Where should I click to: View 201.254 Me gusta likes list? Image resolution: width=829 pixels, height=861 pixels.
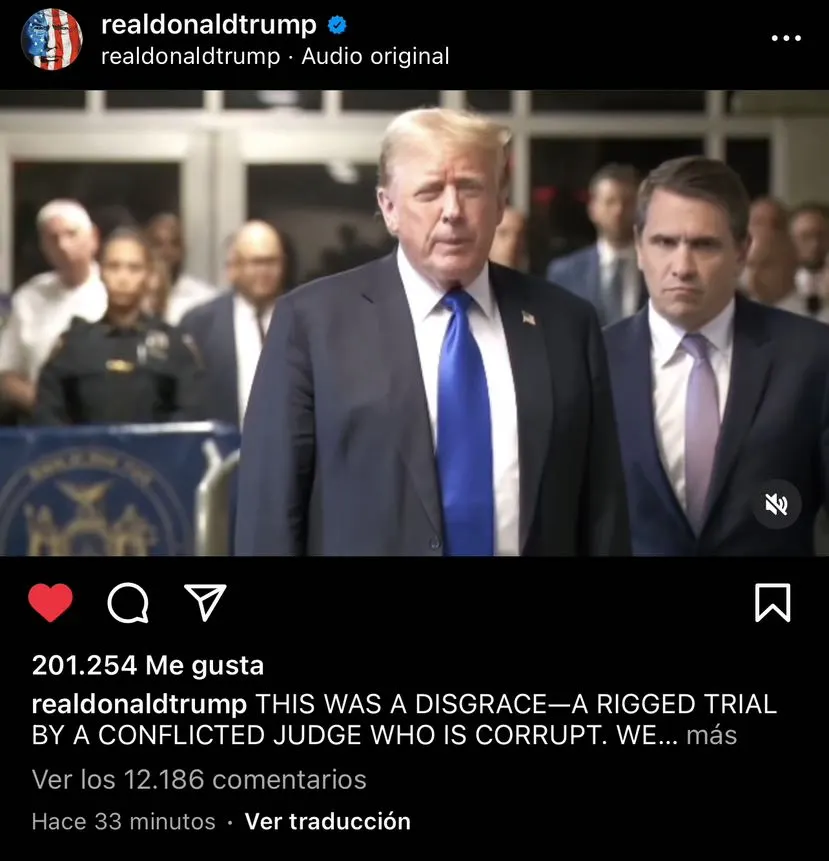[x=148, y=666]
